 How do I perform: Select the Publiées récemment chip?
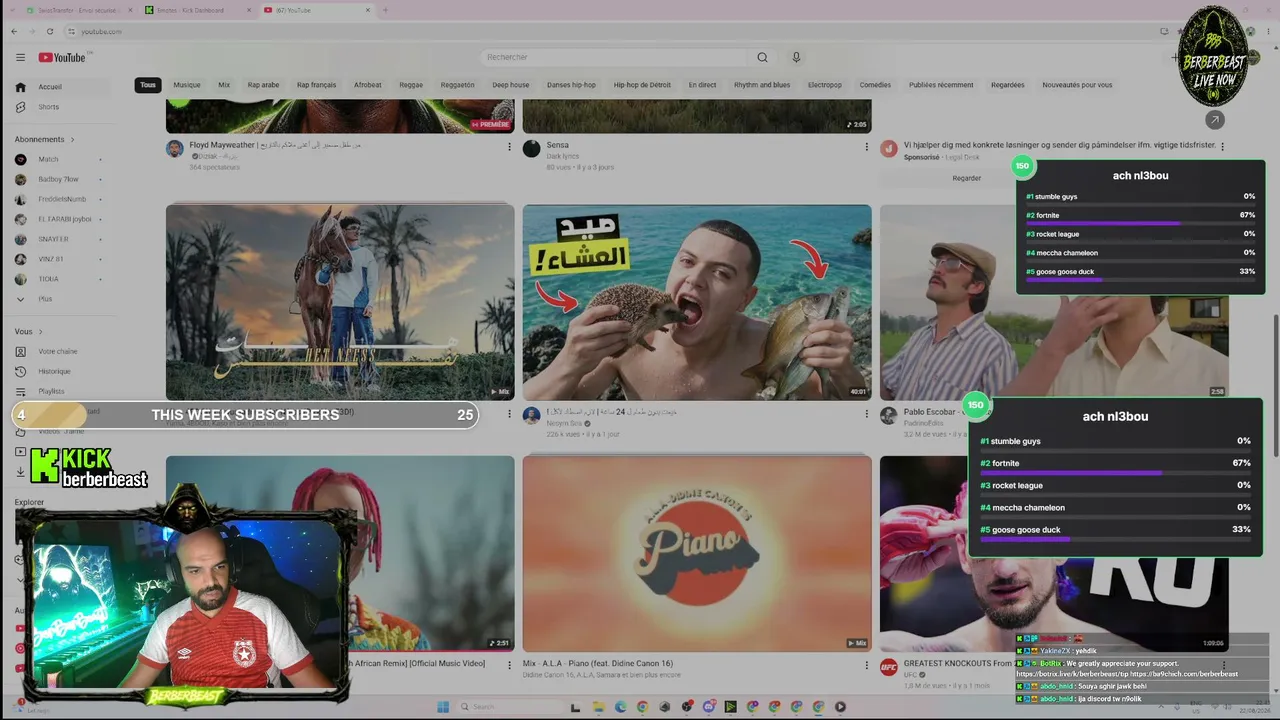[x=941, y=85]
